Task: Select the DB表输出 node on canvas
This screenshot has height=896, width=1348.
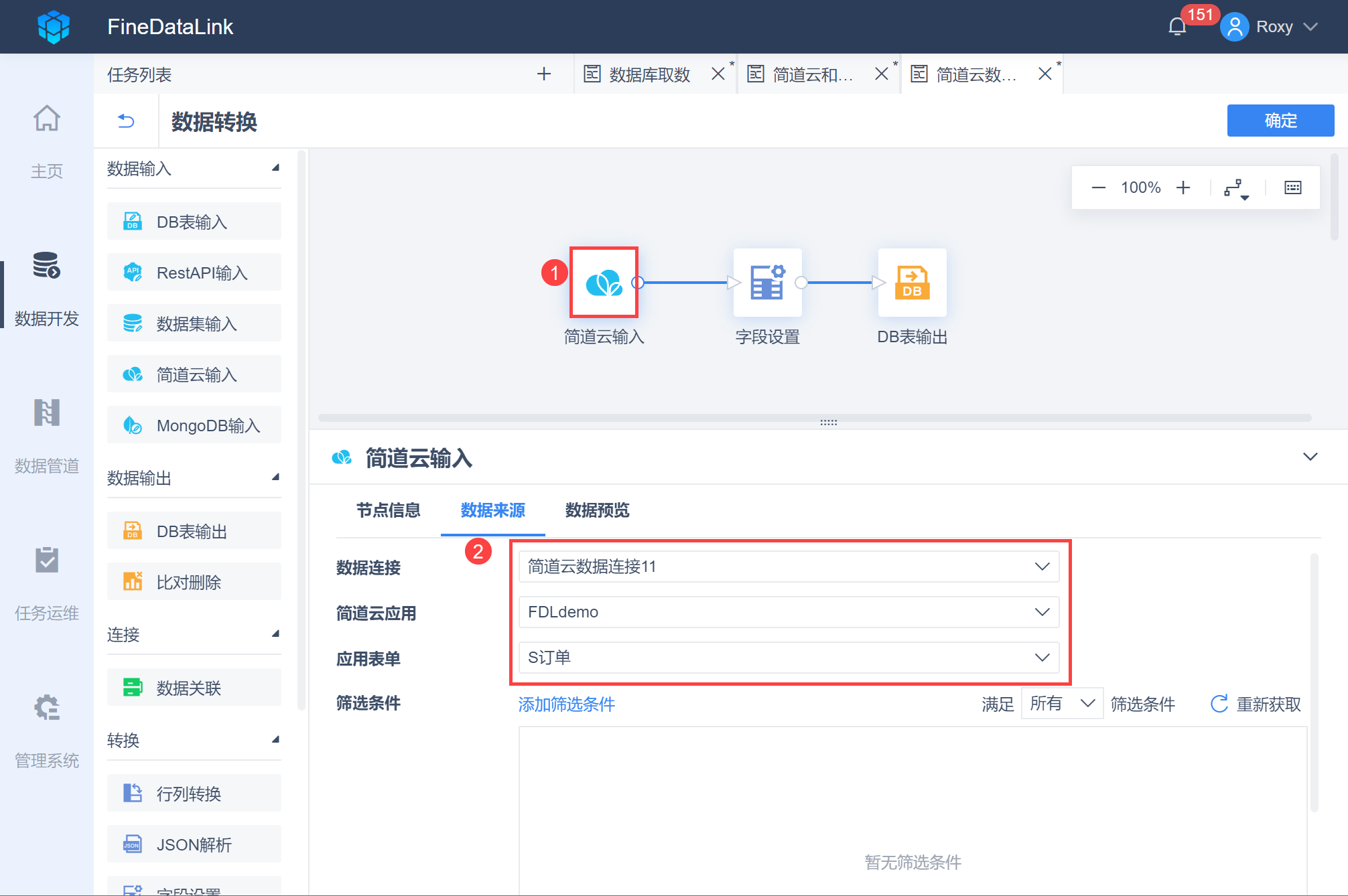Action: coord(912,283)
